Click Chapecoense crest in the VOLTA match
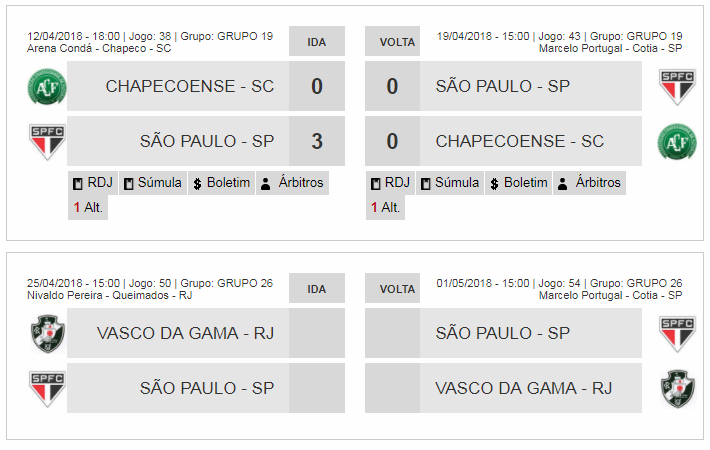This screenshot has width=710, height=450. [677, 142]
